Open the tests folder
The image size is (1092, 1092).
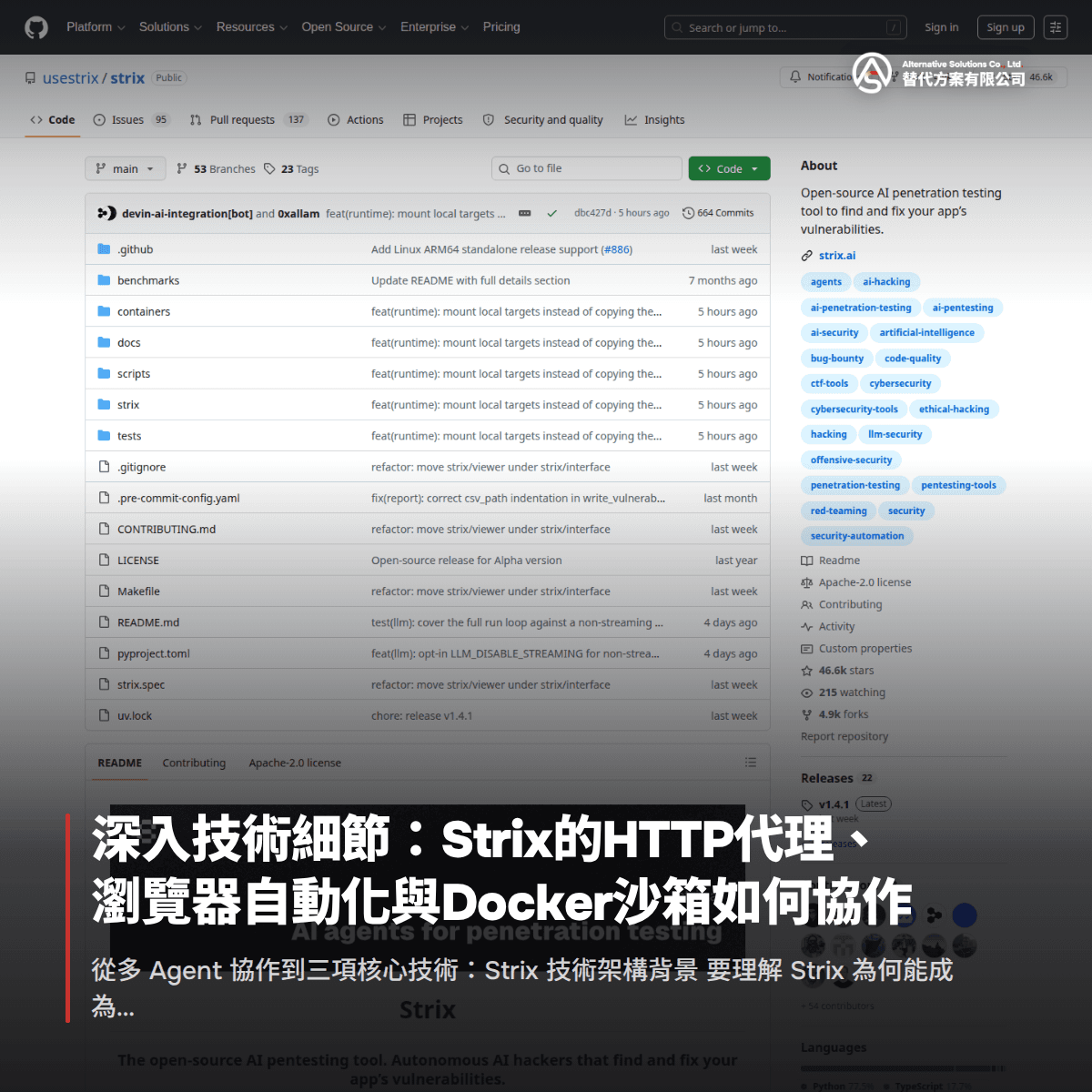(x=129, y=436)
